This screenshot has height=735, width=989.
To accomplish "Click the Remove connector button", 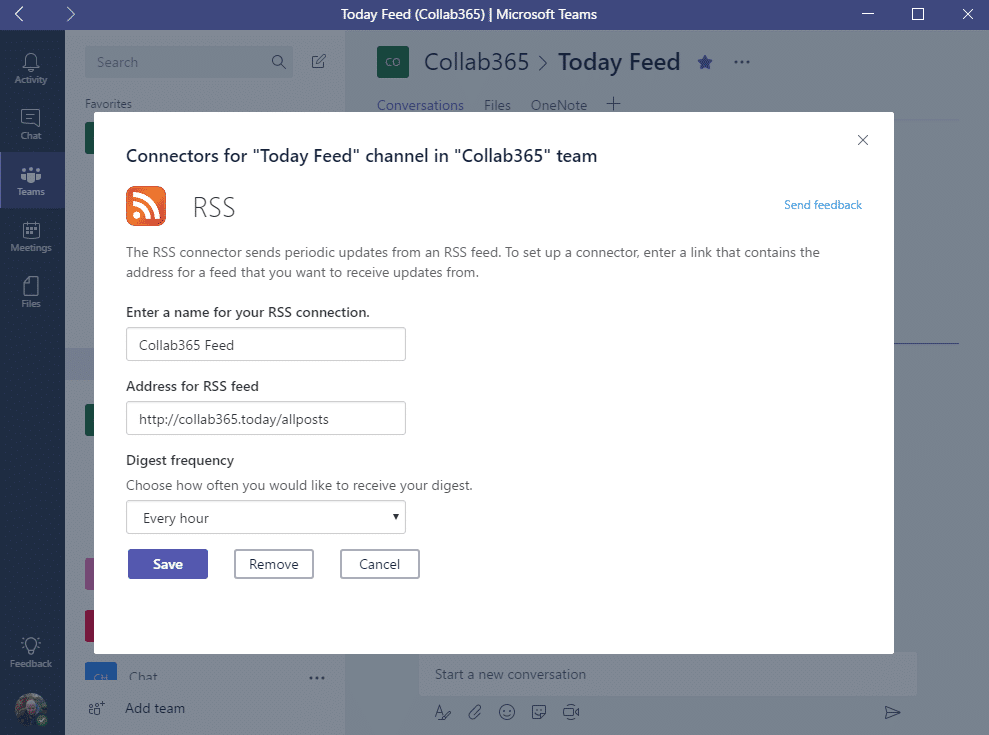I will point(274,564).
